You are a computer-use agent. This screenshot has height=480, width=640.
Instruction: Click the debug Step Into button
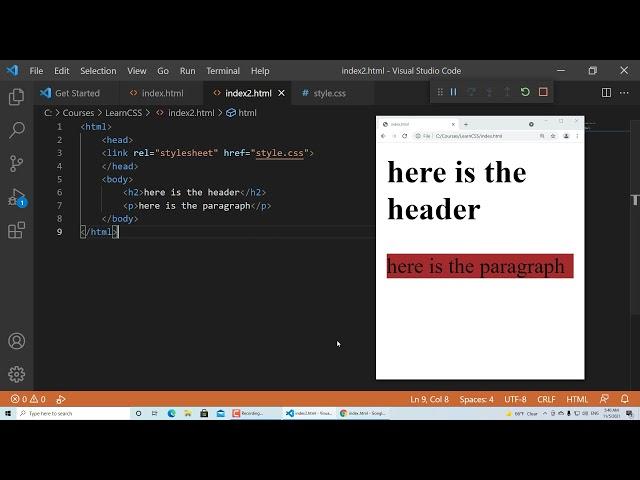(489, 92)
